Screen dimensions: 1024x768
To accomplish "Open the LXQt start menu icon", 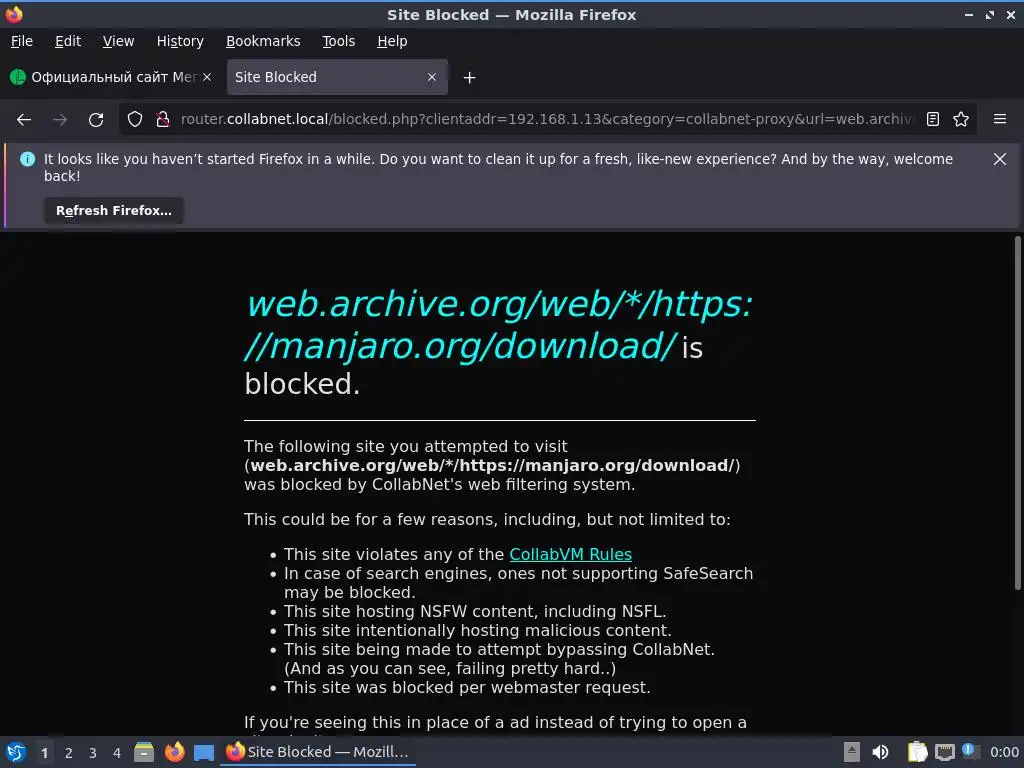I will pos(16,752).
